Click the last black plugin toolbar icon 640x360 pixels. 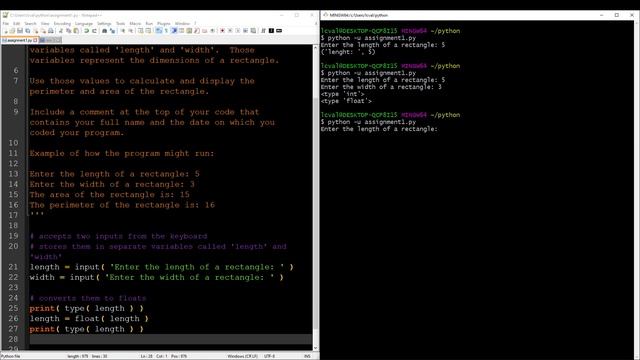click(279, 31)
